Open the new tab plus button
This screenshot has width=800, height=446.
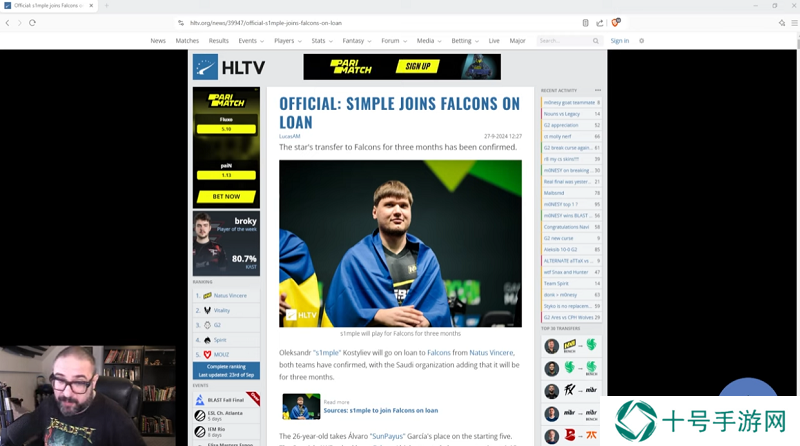107,6
